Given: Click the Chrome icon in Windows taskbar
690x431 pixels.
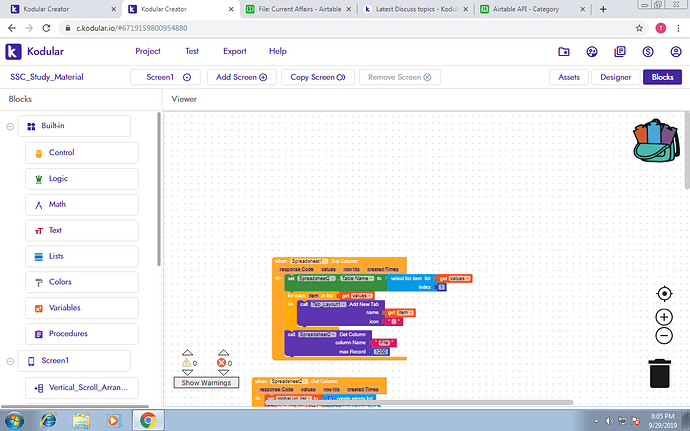Looking at the screenshot, I should pos(148,420).
